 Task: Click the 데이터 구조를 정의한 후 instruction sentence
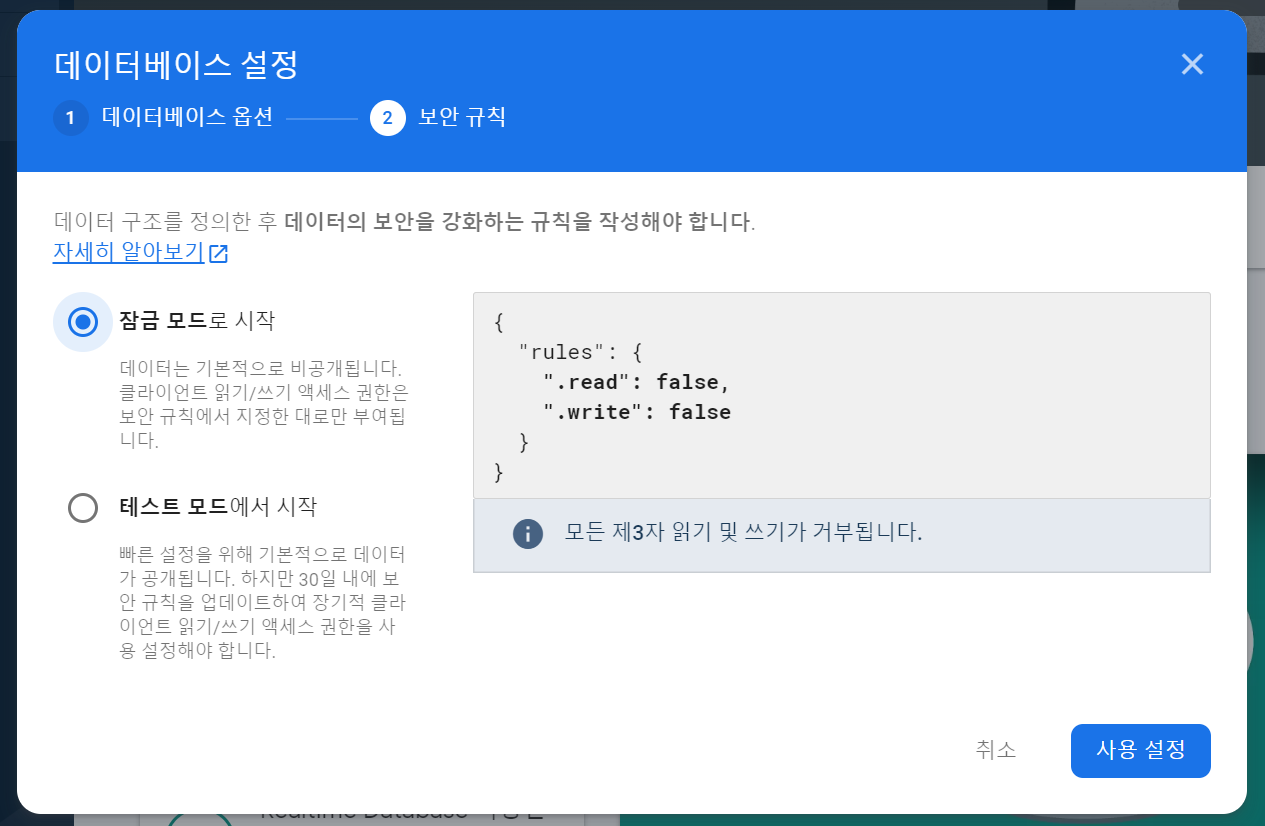[x=404, y=221]
